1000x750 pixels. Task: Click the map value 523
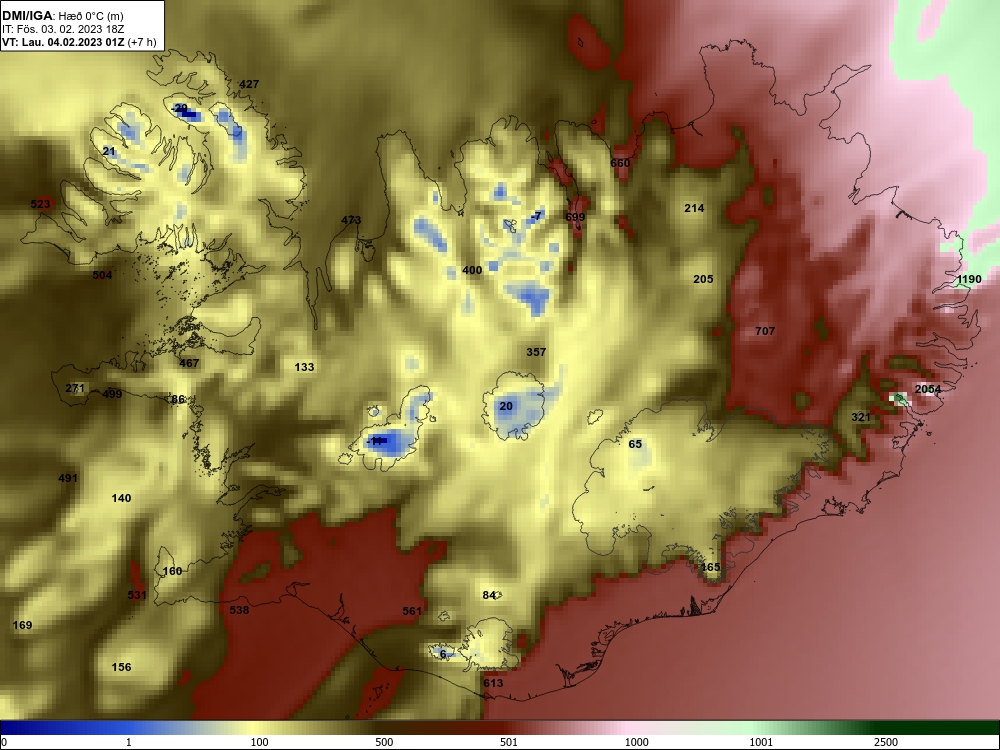click(x=40, y=204)
